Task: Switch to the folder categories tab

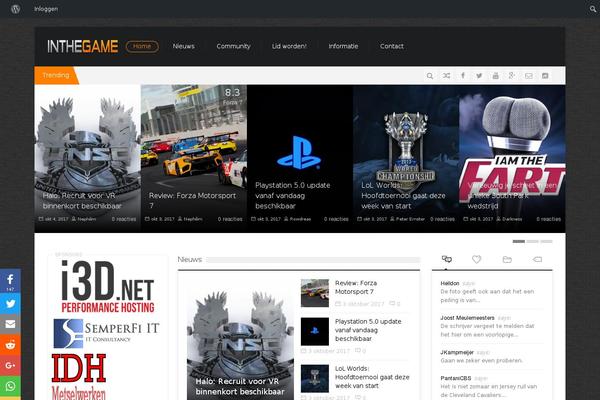Action: (x=507, y=260)
